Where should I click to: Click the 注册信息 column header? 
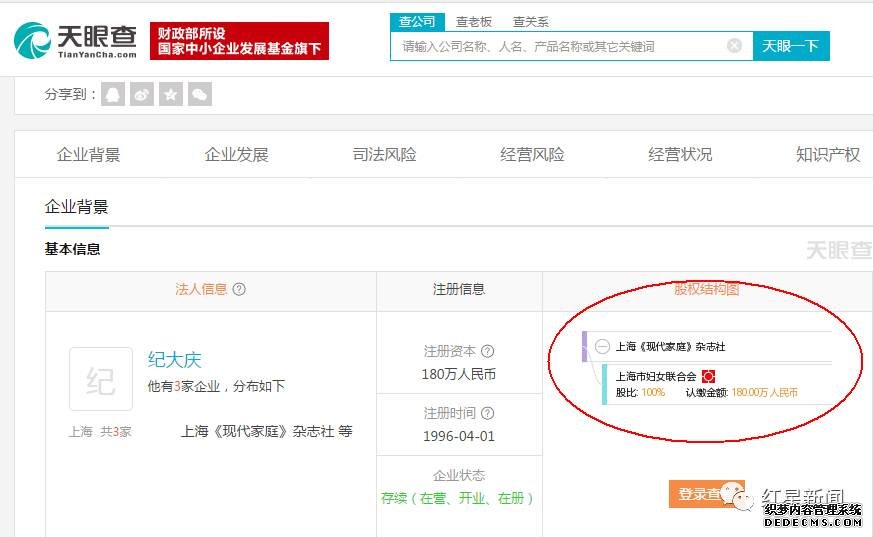click(x=459, y=289)
